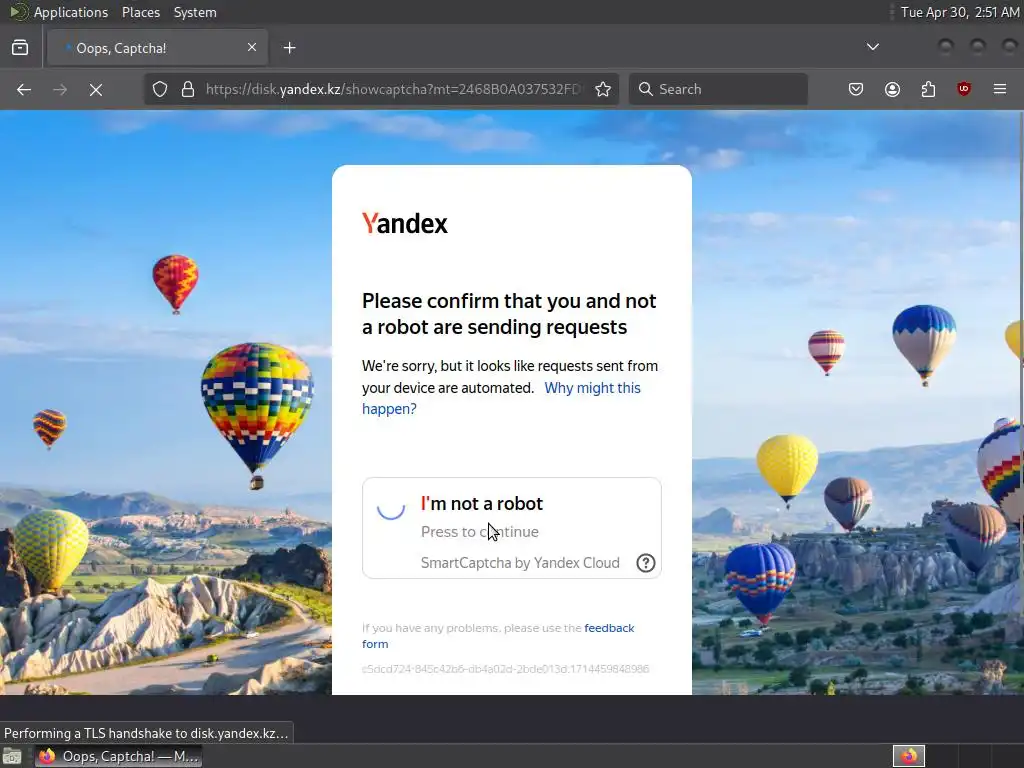Viewport: 1024px width, 768px height.
Task: Close the Oops, Captcha! tab
Action: (252, 47)
